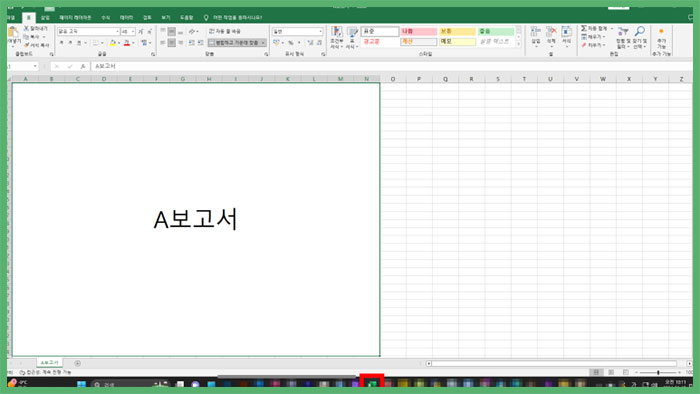This screenshot has height=394, width=700.
Task: Add a new sheet with plus button
Action: [x=77, y=363]
